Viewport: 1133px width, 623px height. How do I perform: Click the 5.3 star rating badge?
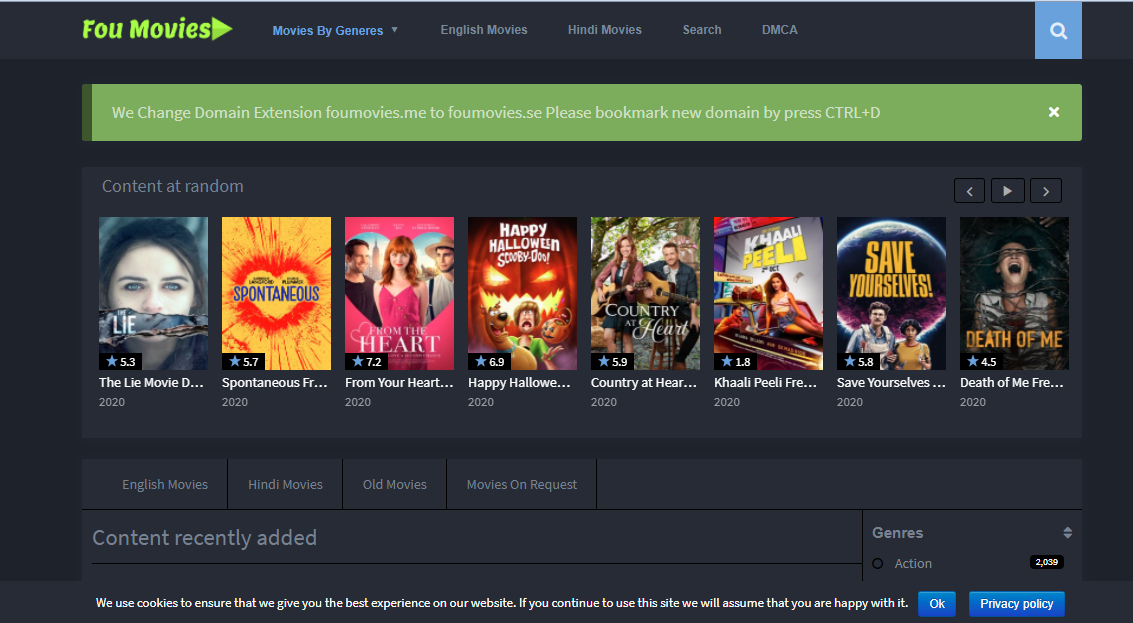tap(121, 361)
